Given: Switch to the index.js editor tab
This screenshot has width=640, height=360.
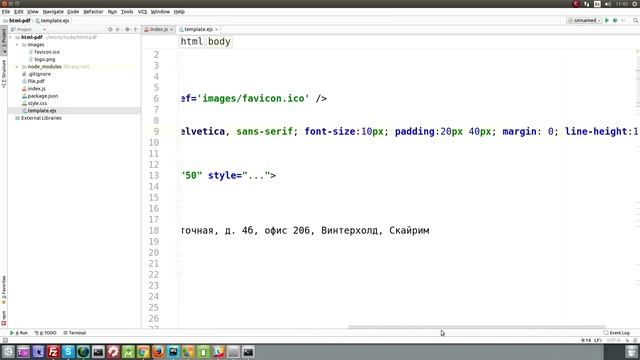Looking at the screenshot, I should 159,29.
